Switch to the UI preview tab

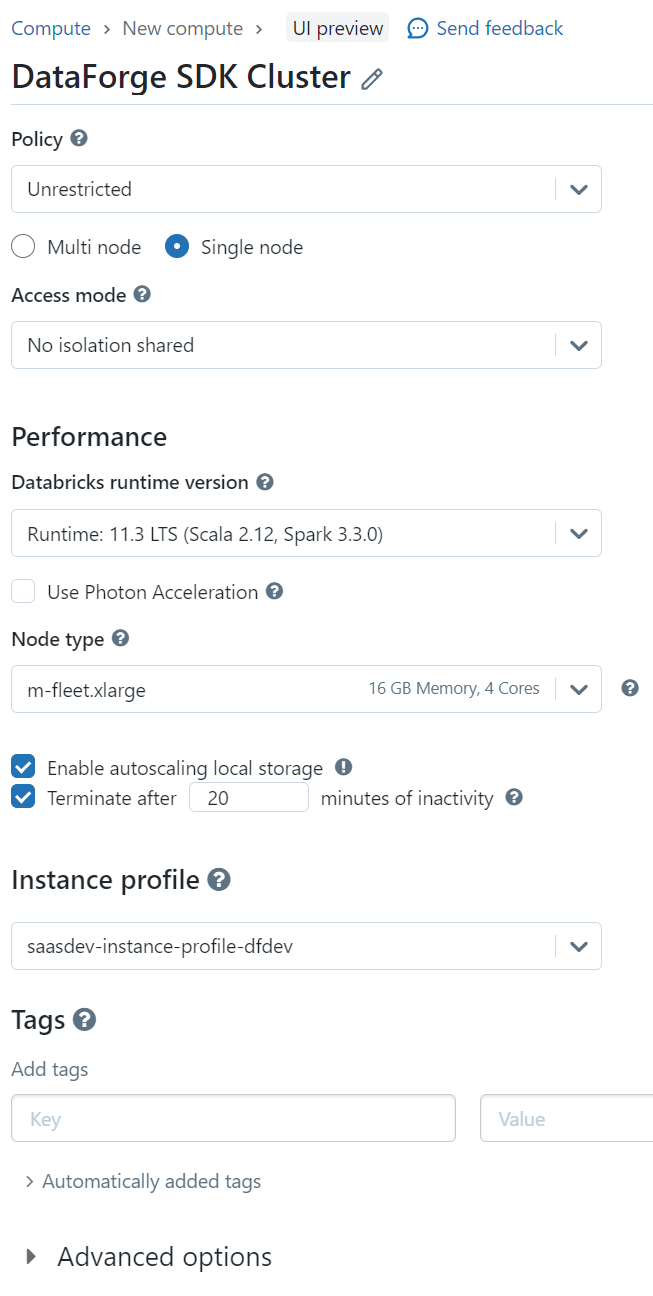pyautogui.click(x=336, y=28)
